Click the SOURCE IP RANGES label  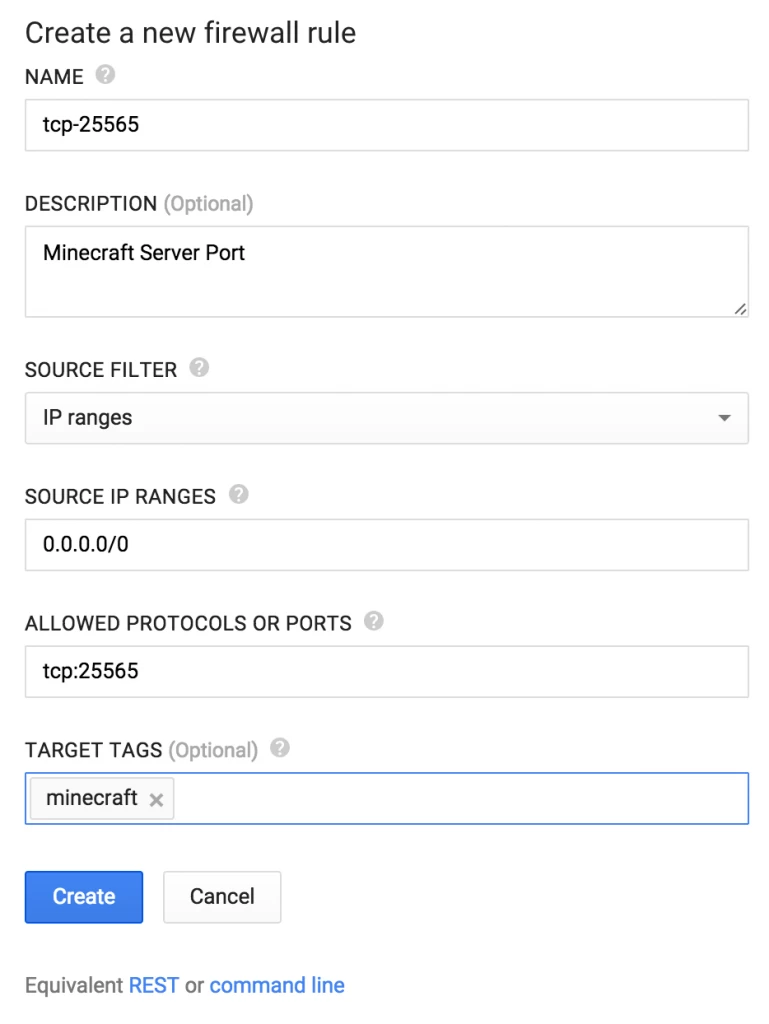(x=120, y=496)
